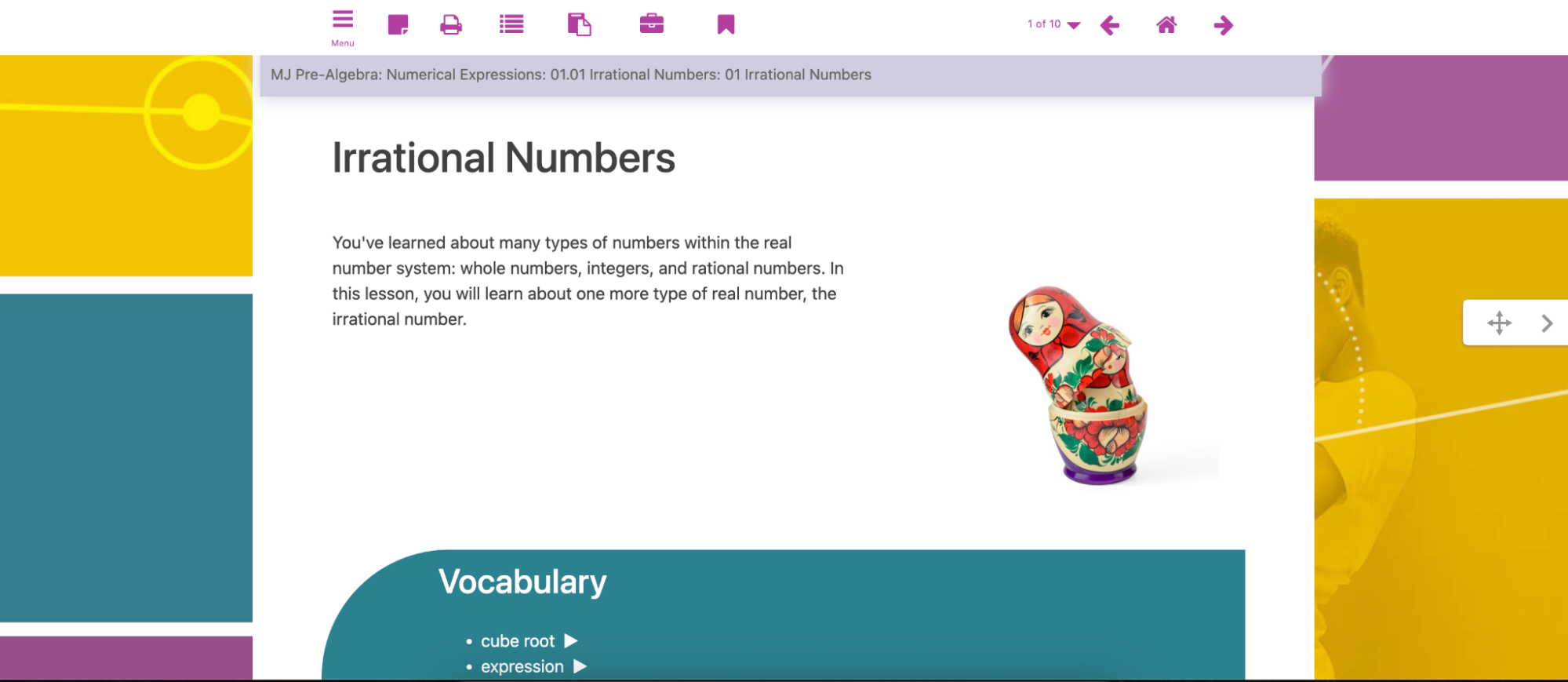The width and height of the screenshot is (1568, 682).
Task: Print the lesson page
Action: point(451,25)
